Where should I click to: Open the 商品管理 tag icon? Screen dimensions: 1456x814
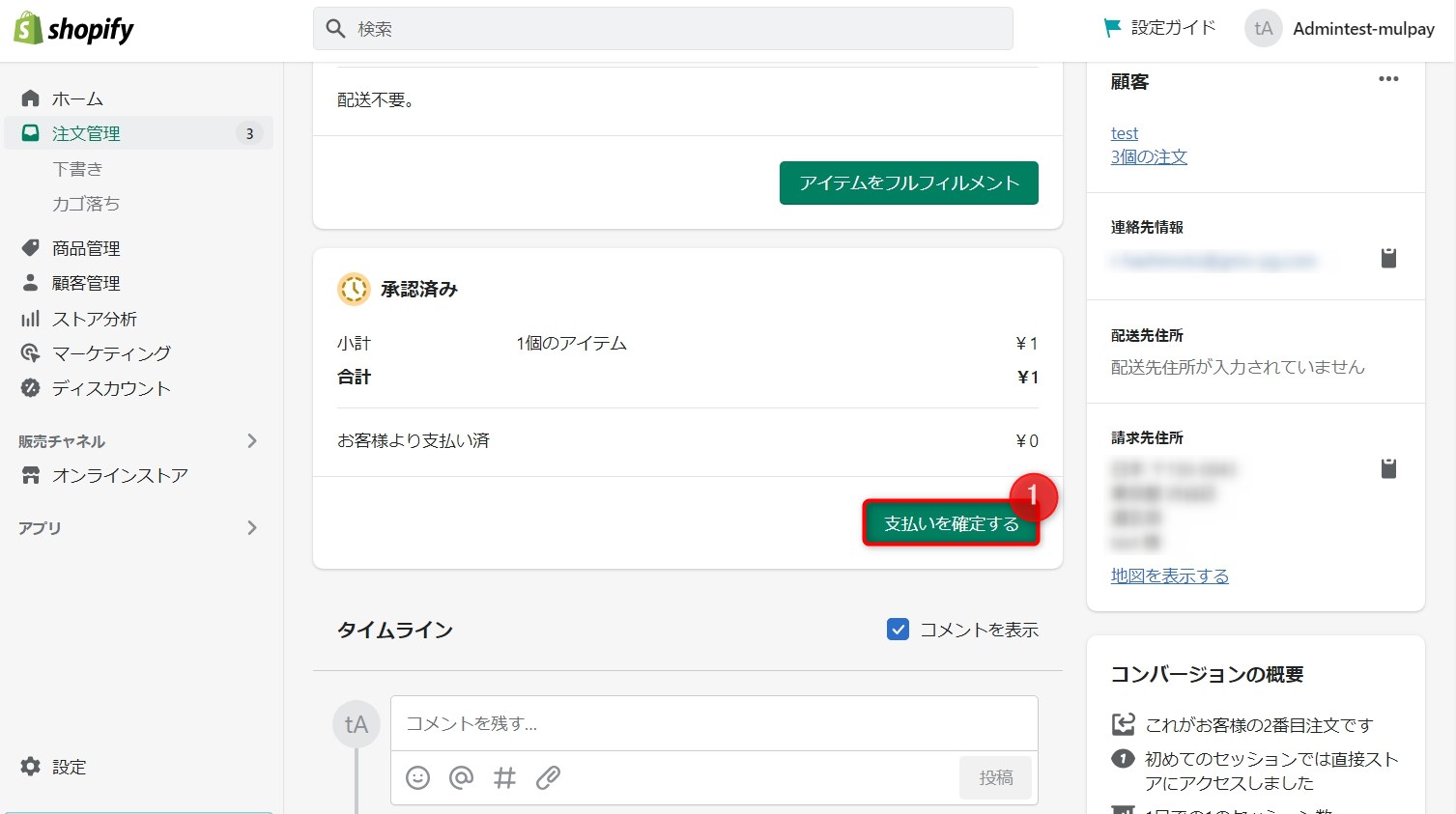31,248
